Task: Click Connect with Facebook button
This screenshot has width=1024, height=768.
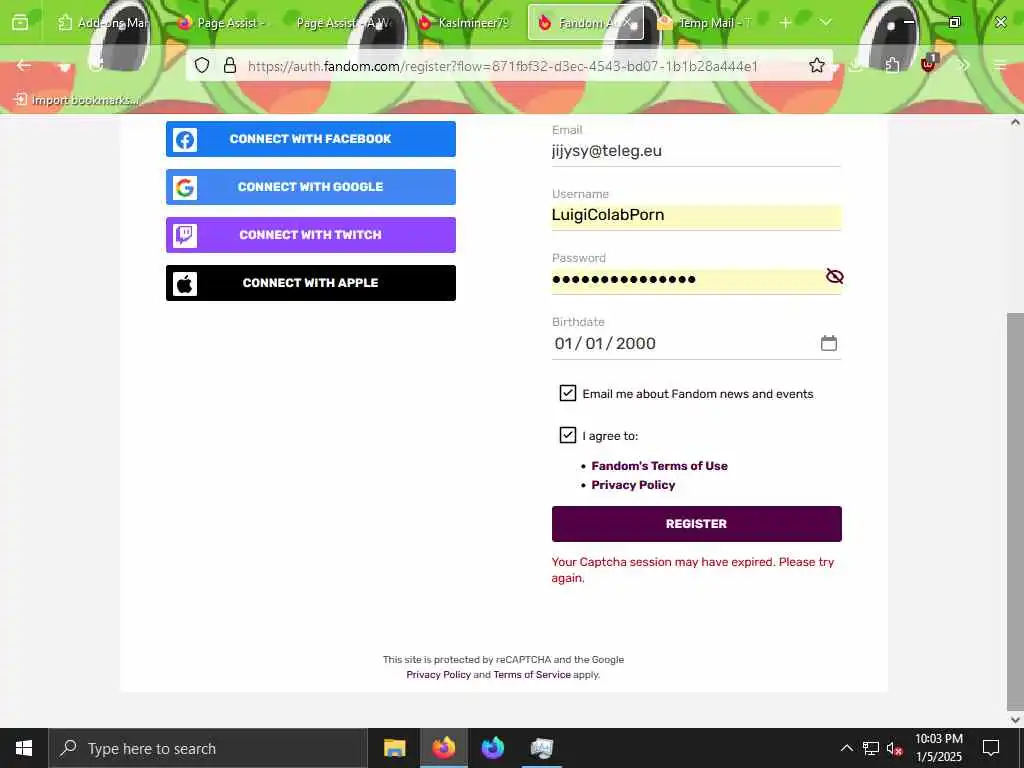Action: coord(311,139)
